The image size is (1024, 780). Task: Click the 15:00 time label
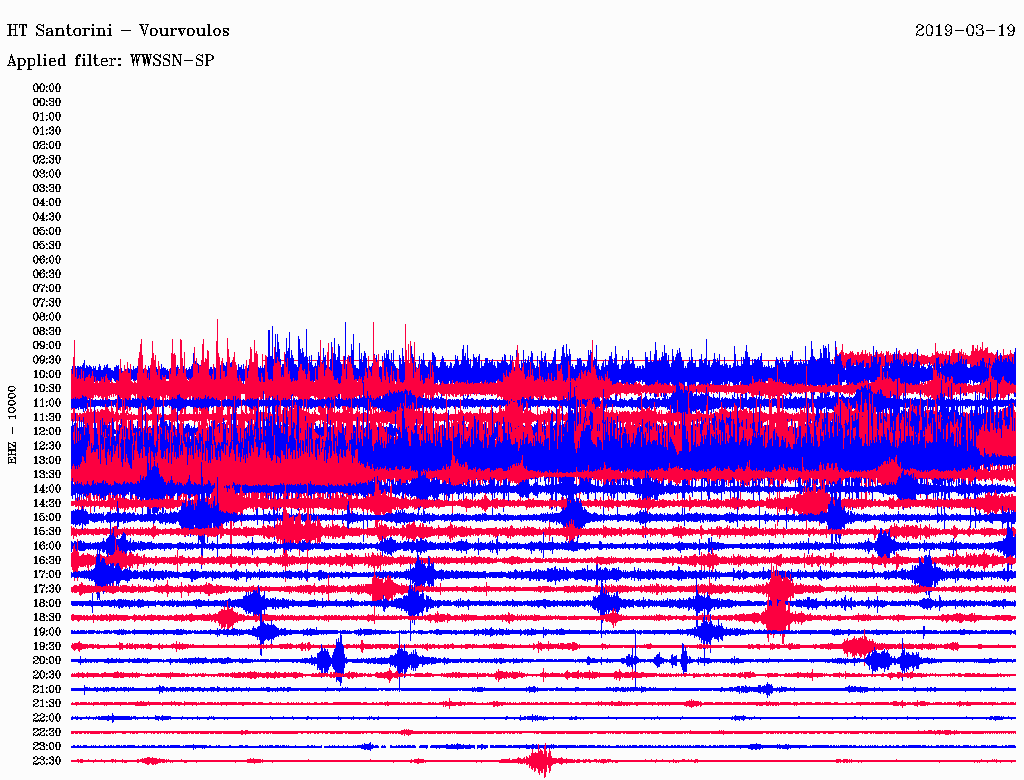(x=47, y=517)
